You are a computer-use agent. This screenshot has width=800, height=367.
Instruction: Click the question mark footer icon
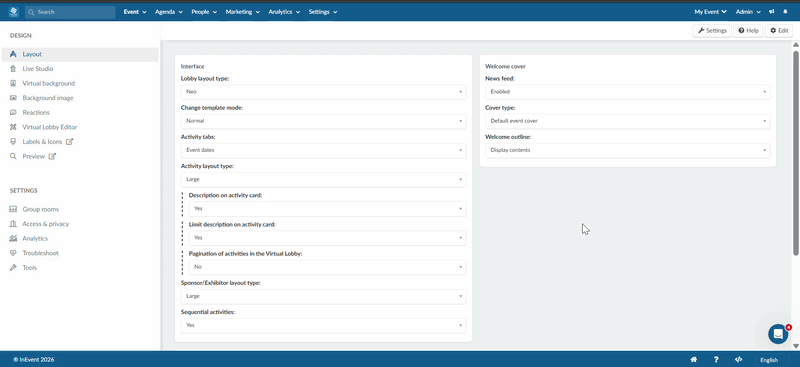716,359
